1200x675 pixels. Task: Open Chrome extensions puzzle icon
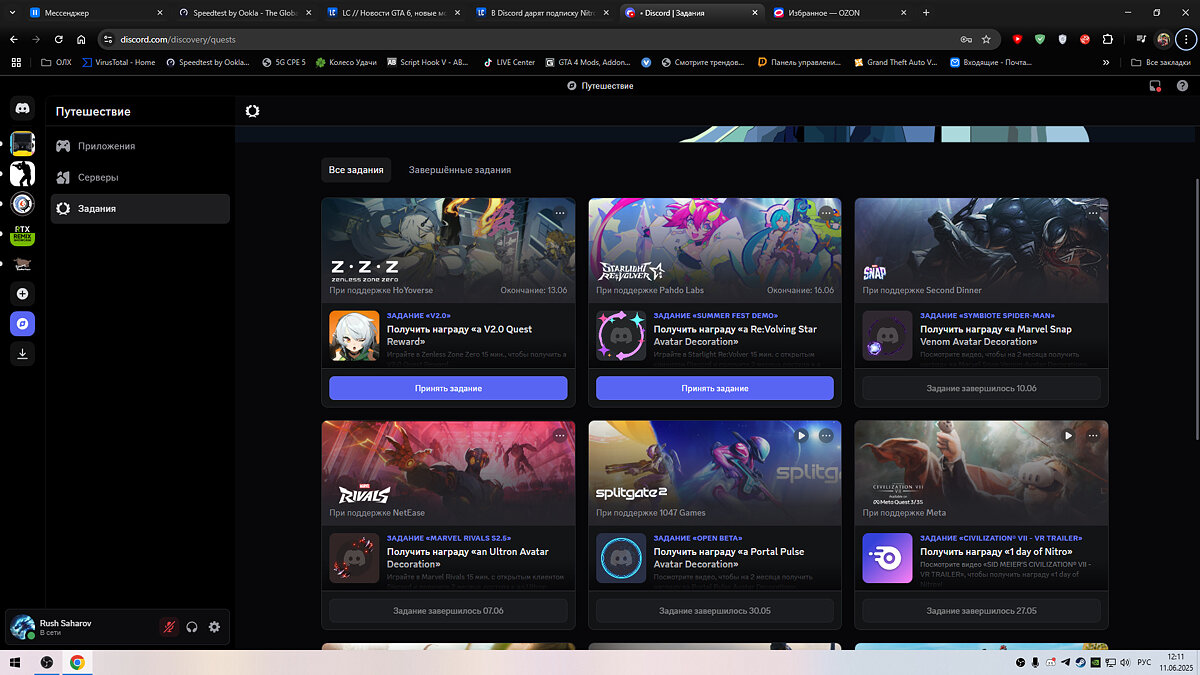point(1107,39)
